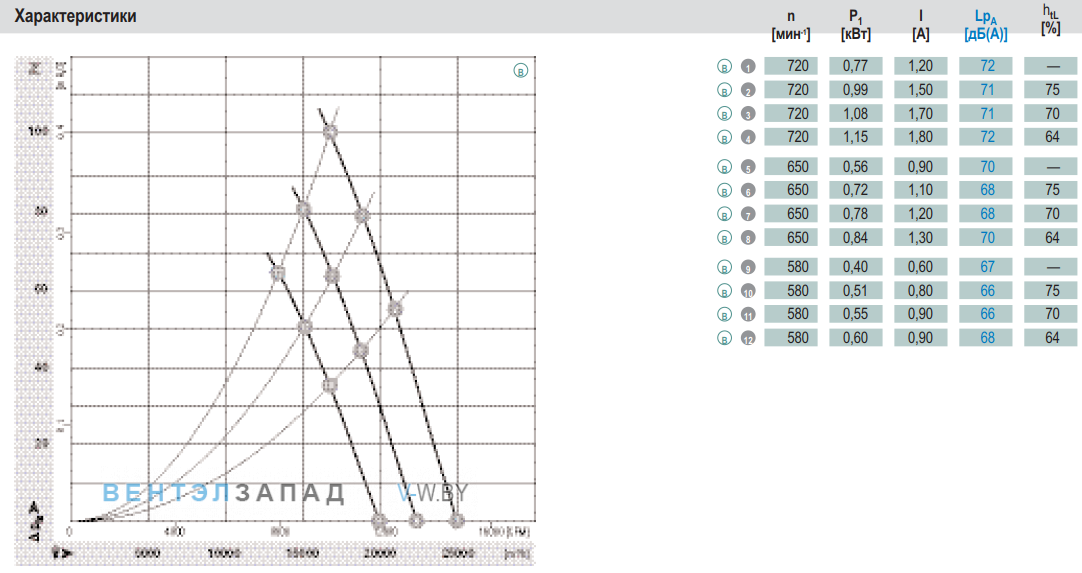Image resolution: width=1082 pixels, height=573 pixels.
Task: Click the 100 label on pressure axis
Action: coord(38,130)
